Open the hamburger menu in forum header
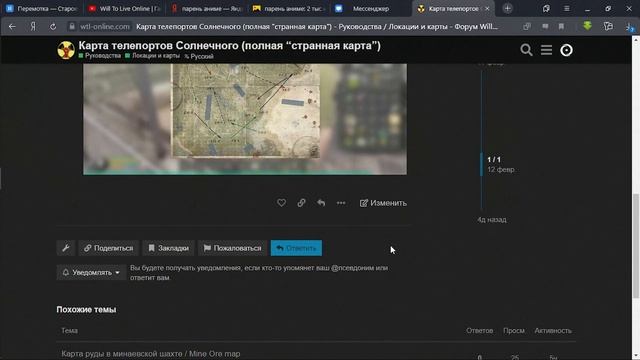Screen dimensions: 640x360 (x=547, y=50)
